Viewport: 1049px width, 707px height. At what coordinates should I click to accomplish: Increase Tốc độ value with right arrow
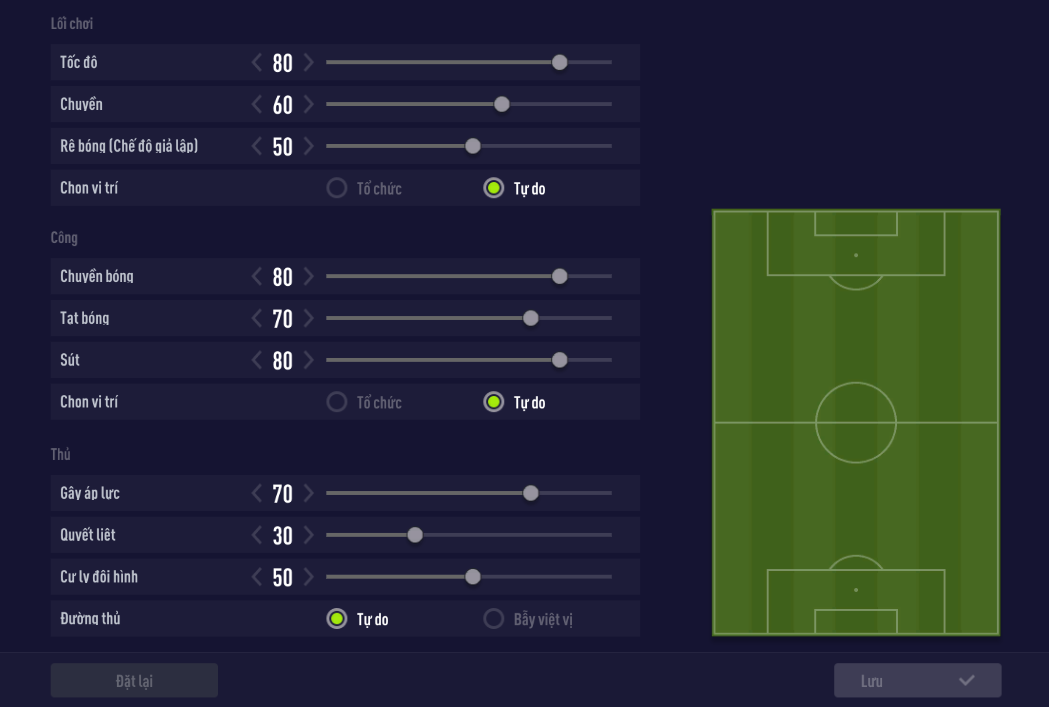pyautogui.click(x=308, y=63)
